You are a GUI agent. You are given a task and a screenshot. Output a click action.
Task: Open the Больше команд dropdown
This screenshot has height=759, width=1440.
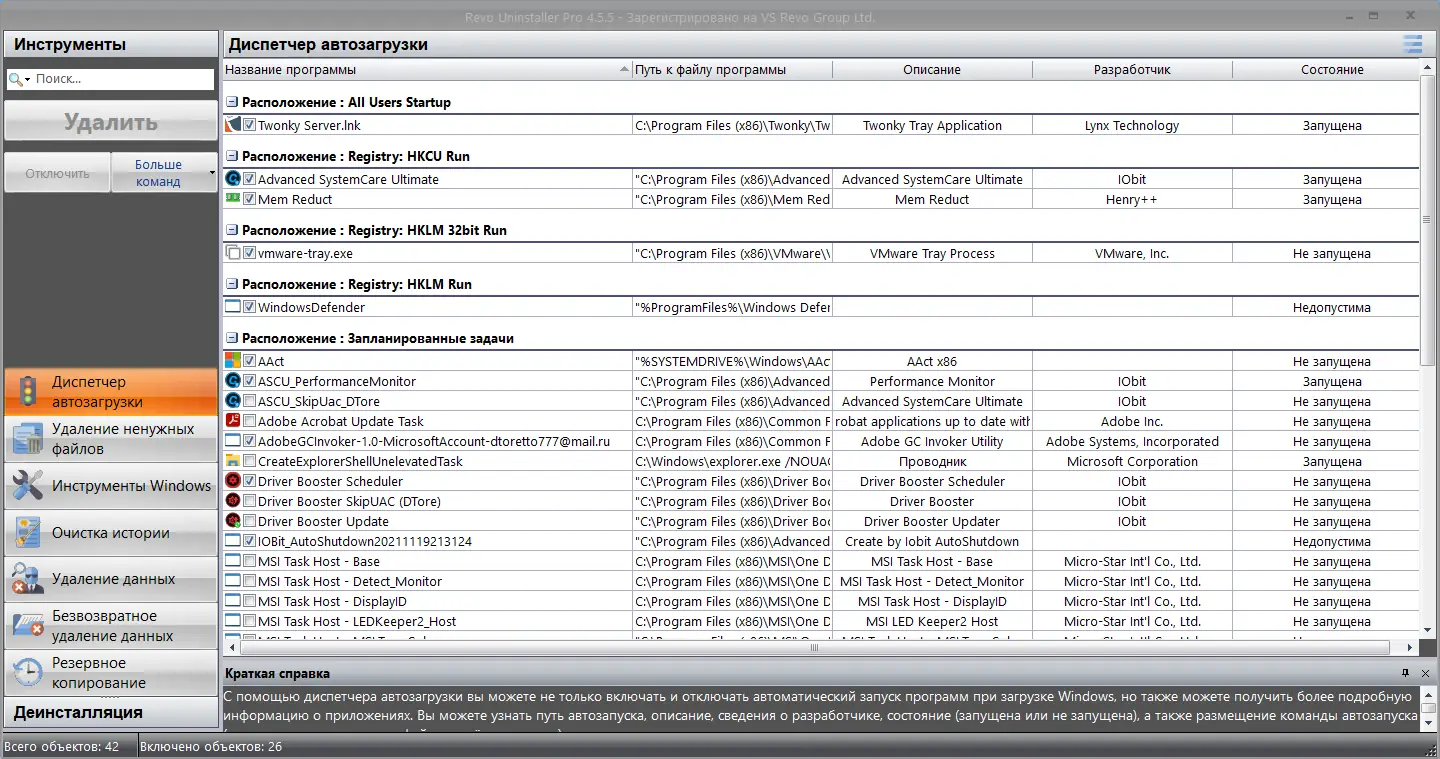click(163, 173)
